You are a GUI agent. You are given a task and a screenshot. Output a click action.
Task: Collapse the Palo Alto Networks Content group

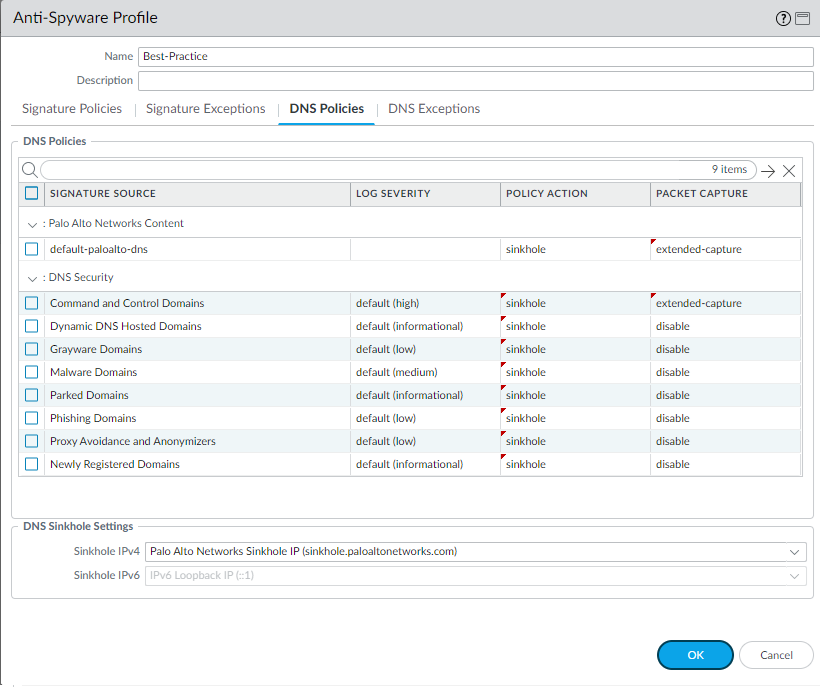click(32, 224)
